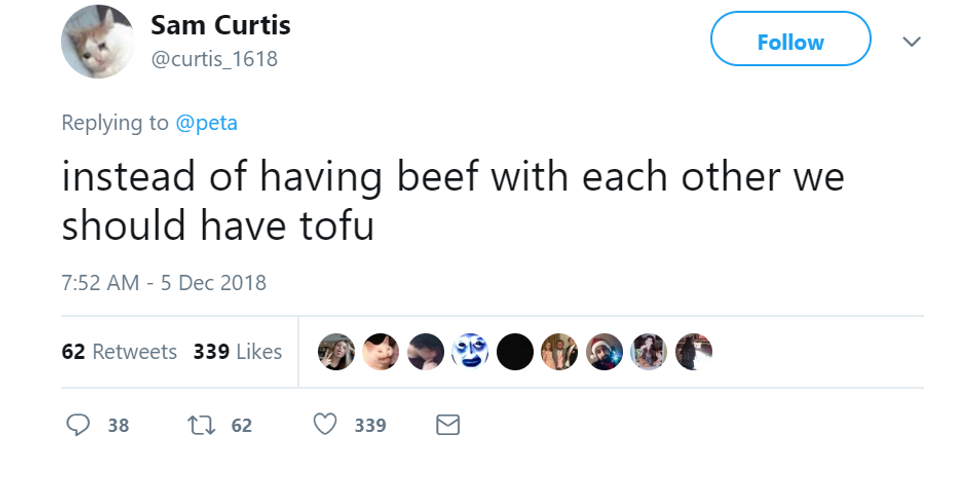This screenshot has width=980, height=478.
Task: Click the tweet text about beef and tofu
Action: coord(453,201)
